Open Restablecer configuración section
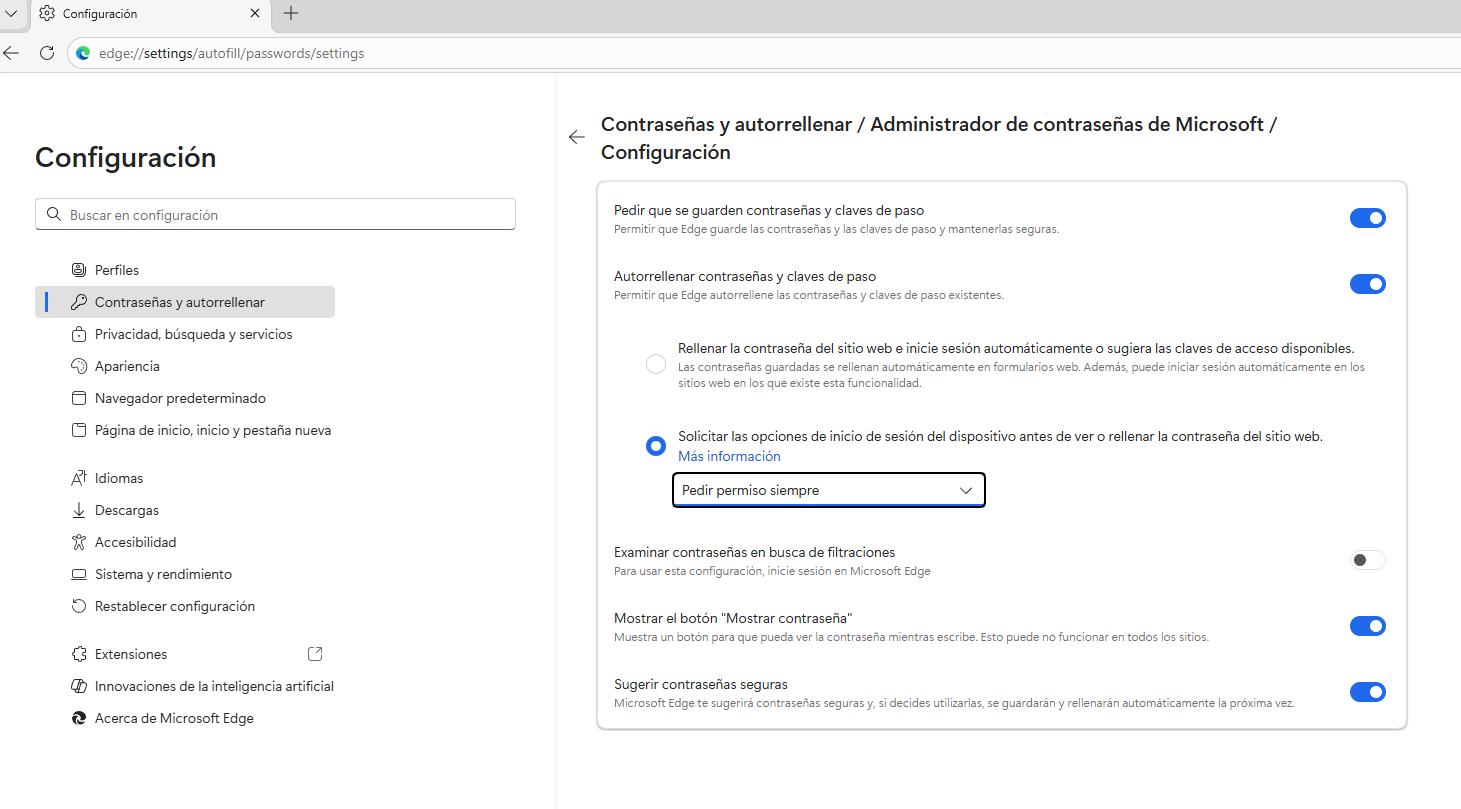The height and width of the screenshot is (809, 1461). coord(185,606)
